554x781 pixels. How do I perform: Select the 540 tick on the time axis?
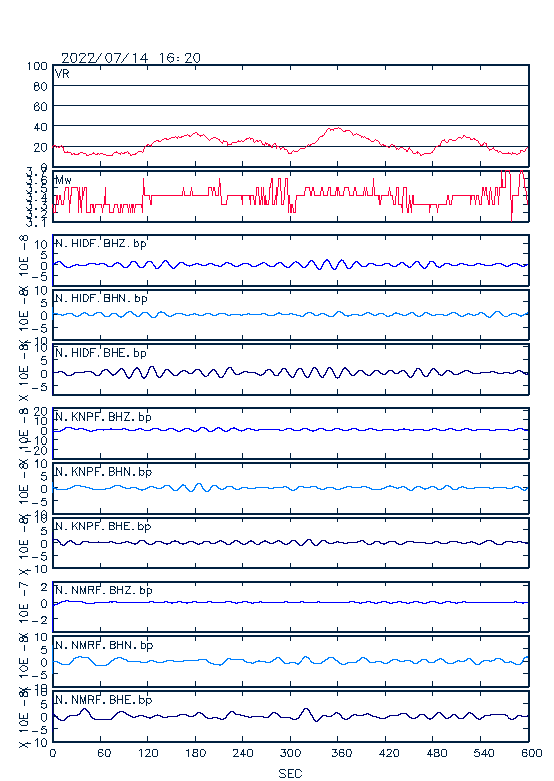(483, 753)
